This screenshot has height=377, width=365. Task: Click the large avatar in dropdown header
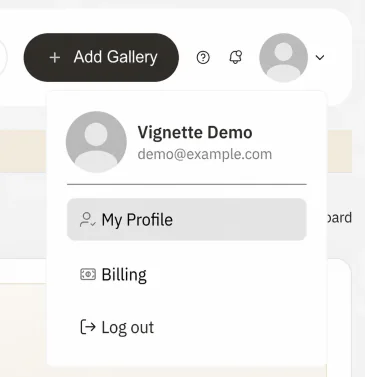[x=96, y=142]
